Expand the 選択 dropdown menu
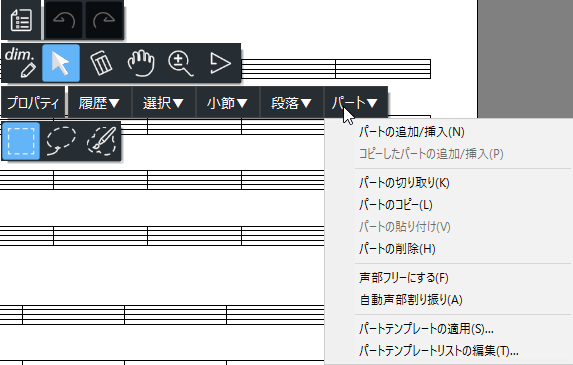573x365 pixels. [x=163, y=103]
